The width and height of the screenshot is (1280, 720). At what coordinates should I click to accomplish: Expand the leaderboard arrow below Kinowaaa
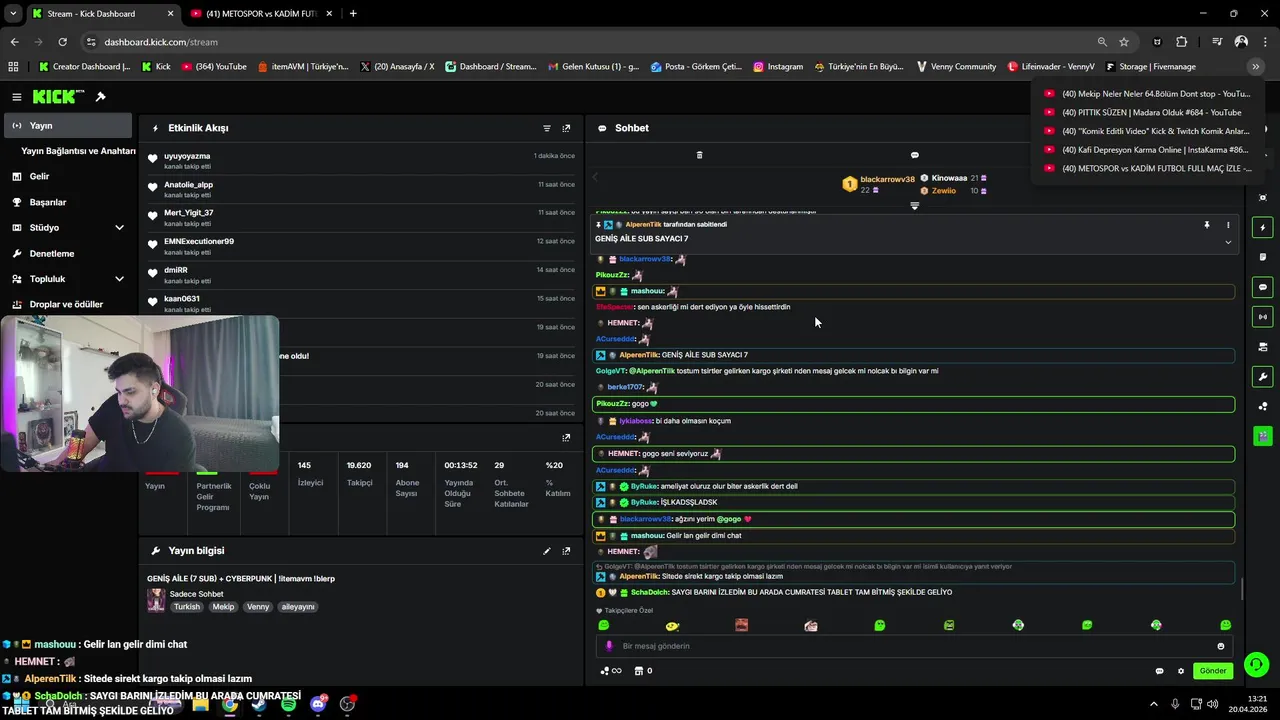(914, 206)
